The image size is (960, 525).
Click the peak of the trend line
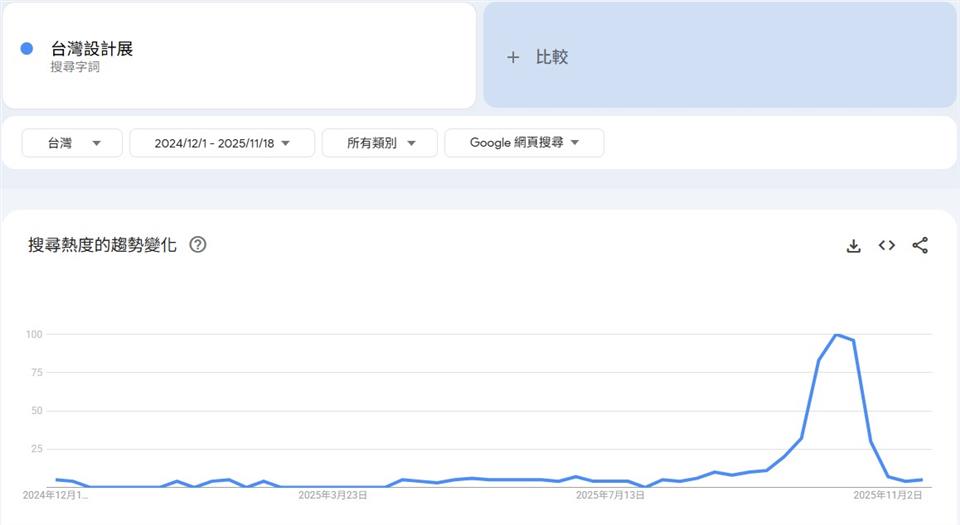pyautogui.click(x=836, y=335)
